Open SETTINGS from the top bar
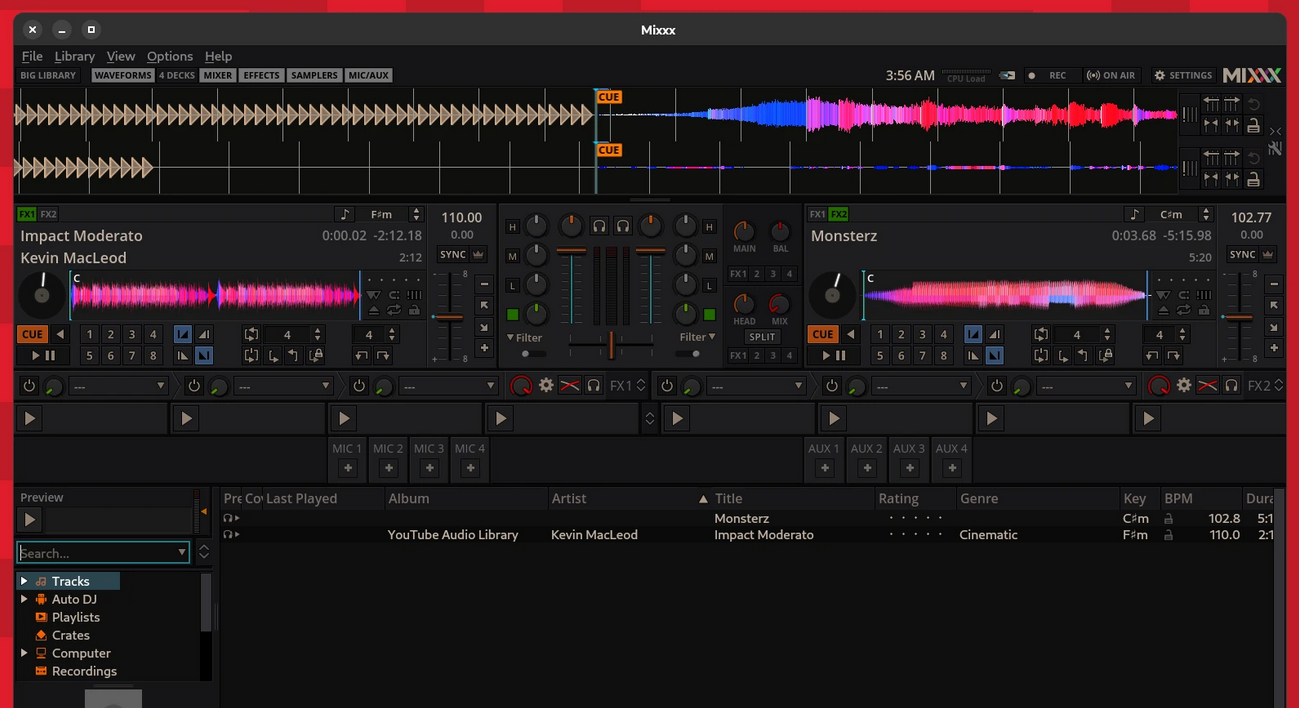Viewport: 1299px width, 708px height. (x=1183, y=76)
